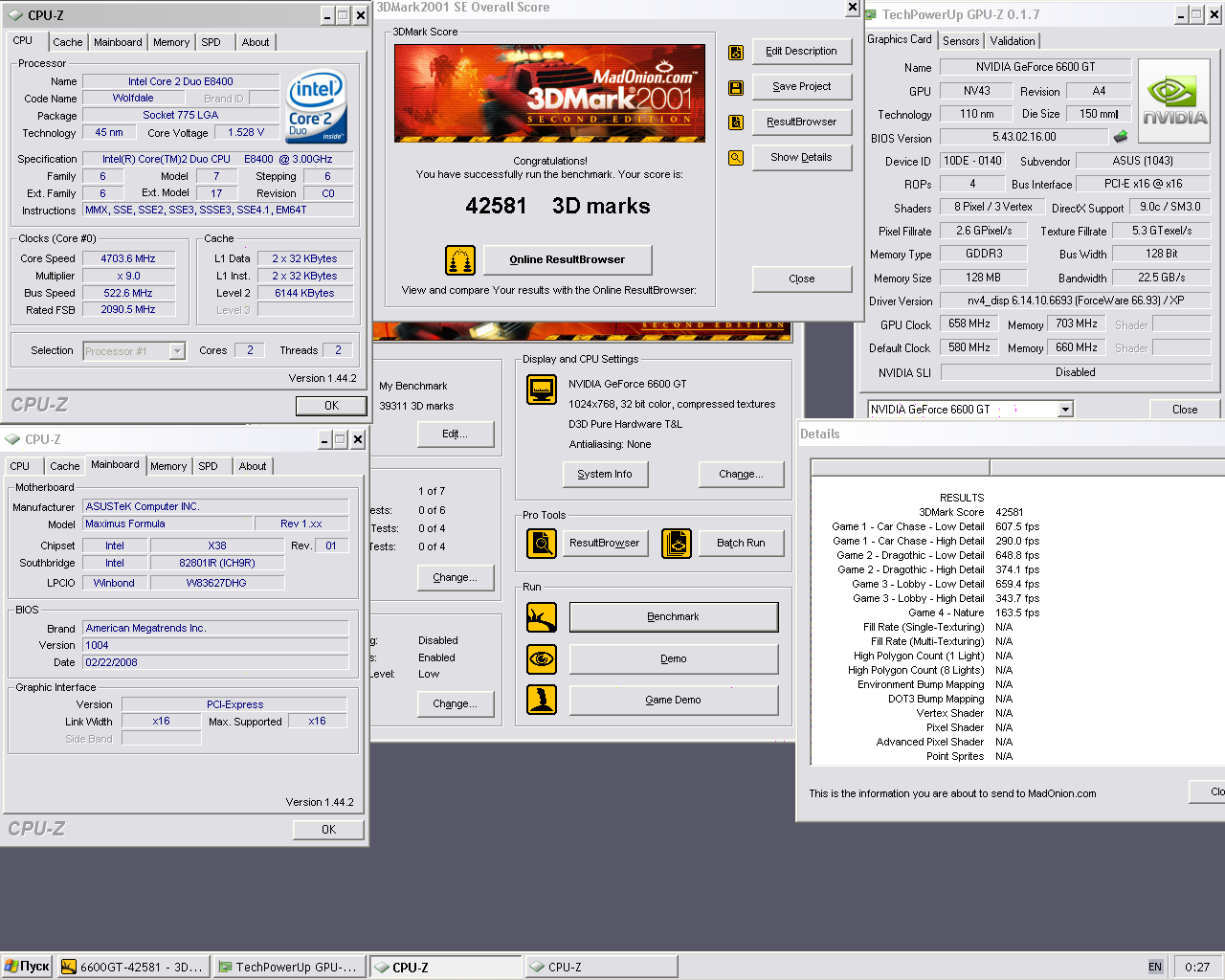This screenshot has width=1225, height=980.
Task: Click the Name field showing Intel Core 2 Duo E8400
Action: tap(181, 82)
